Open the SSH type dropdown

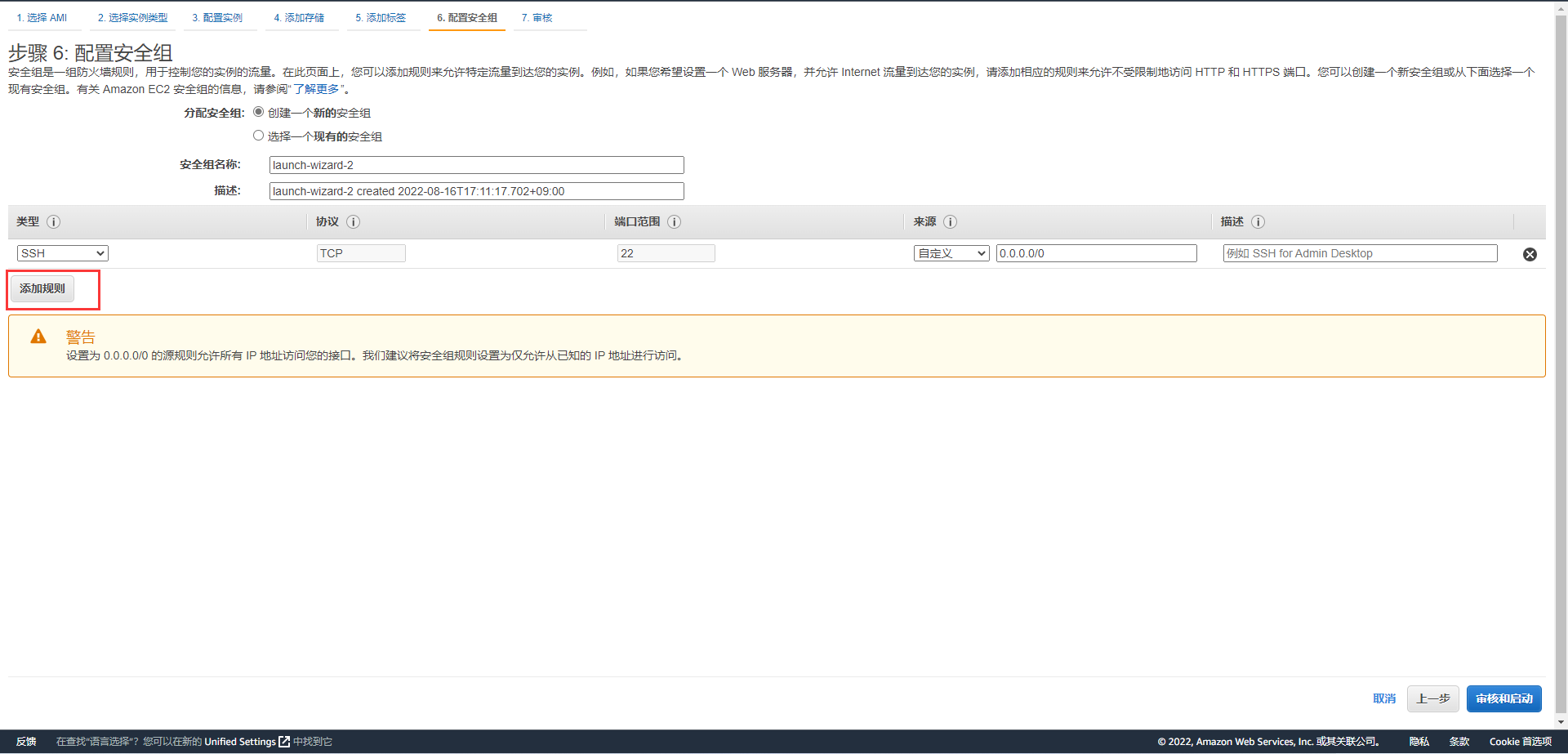pos(62,253)
